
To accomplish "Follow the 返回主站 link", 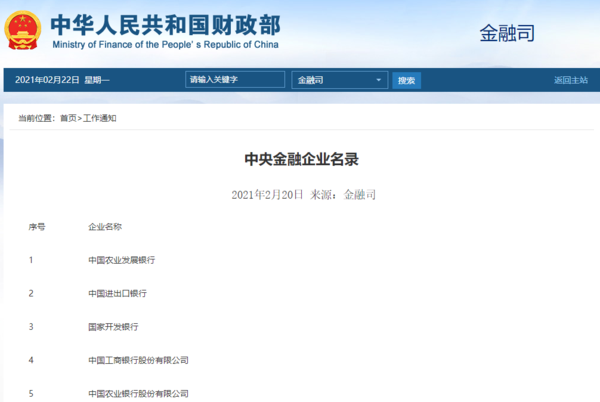I will [571, 80].
